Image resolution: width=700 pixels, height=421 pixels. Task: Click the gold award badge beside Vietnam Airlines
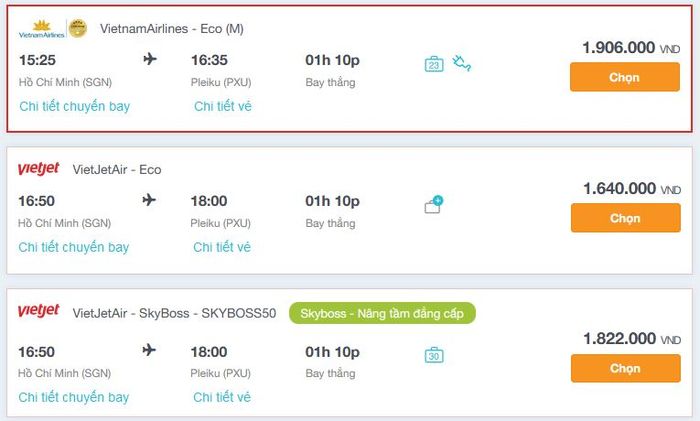pyautogui.click(x=78, y=29)
